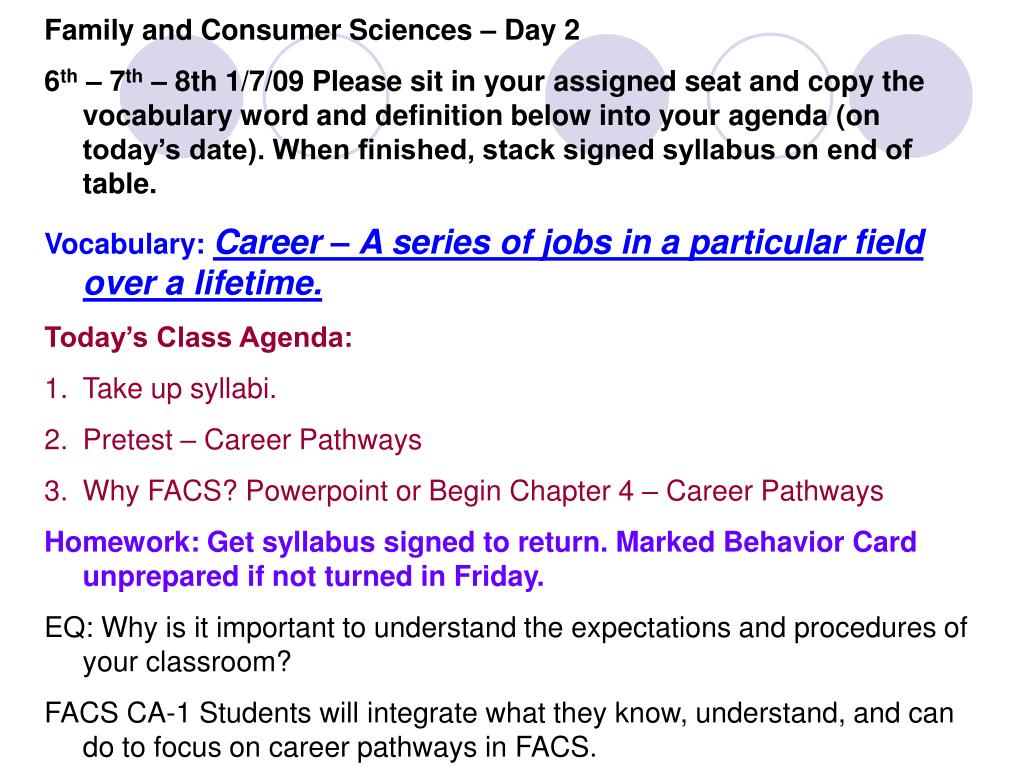Click the 'your classroom?' text
Image resolution: width=1024 pixels, height=768 pixels.
pos(188,662)
